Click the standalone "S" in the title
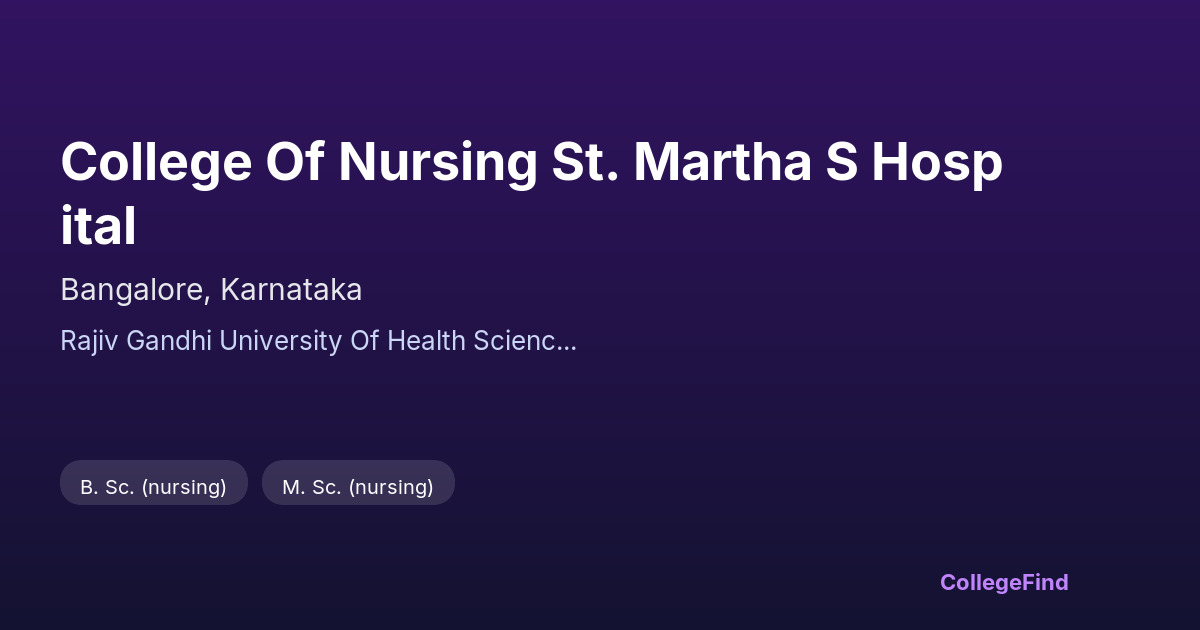 coord(841,163)
